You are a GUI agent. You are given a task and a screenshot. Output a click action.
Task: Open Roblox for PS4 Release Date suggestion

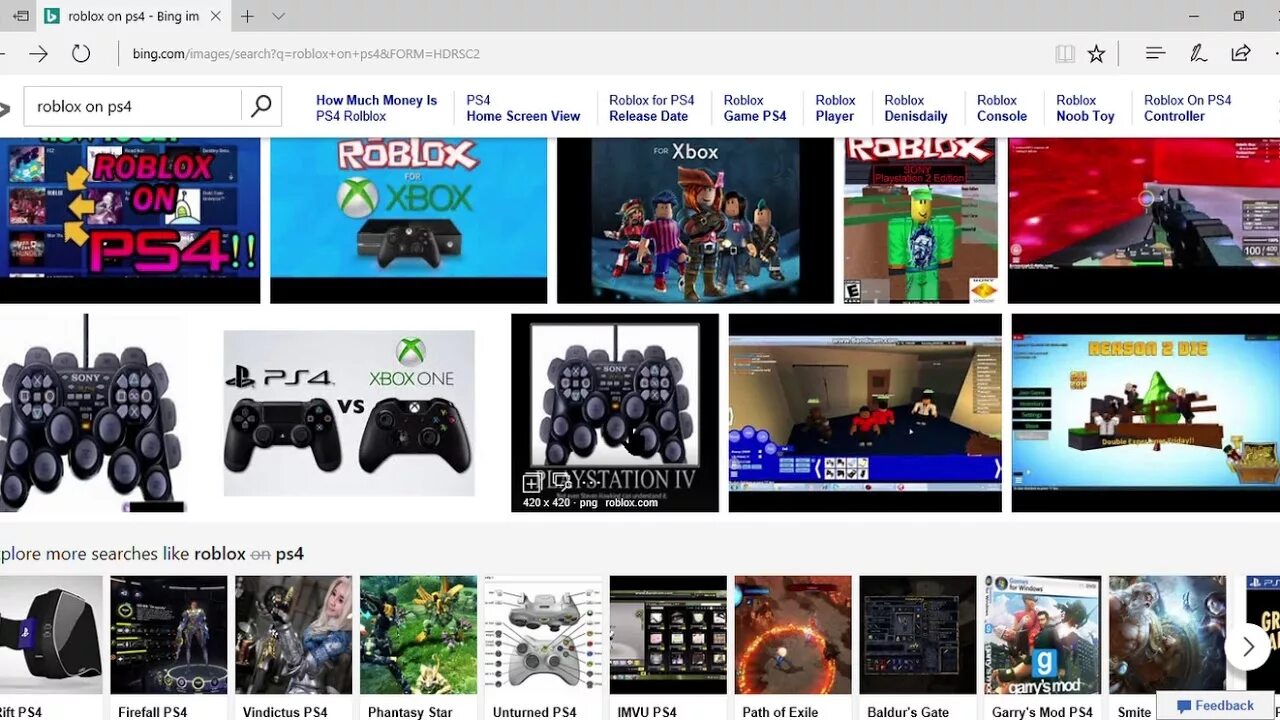[x=651, y=108]
